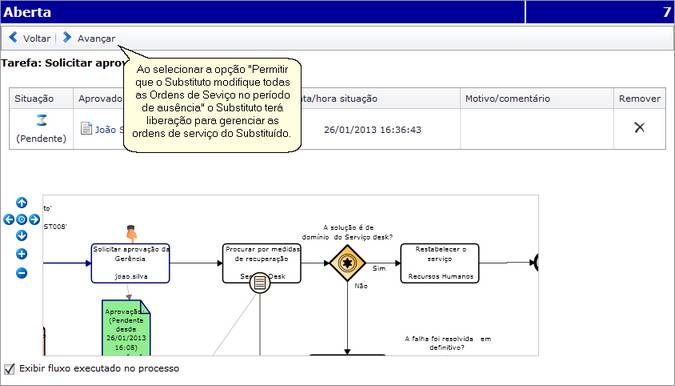The height and width of the screenshot is (386, 675).
Task: Center the diagram with the middle navigation button
Action: pyautogui.click(x=22, y=220)
